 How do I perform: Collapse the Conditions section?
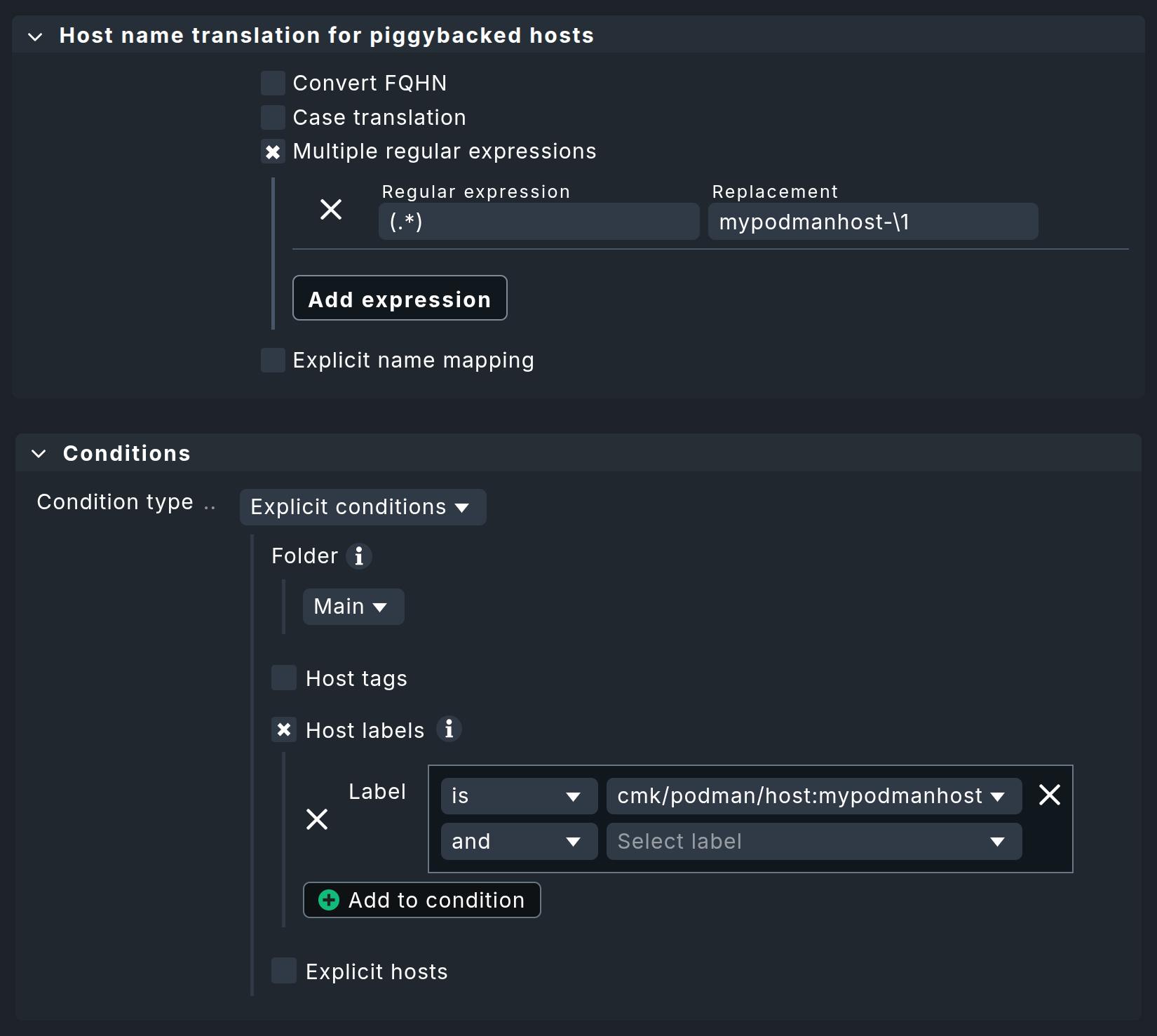pos(39,454)
